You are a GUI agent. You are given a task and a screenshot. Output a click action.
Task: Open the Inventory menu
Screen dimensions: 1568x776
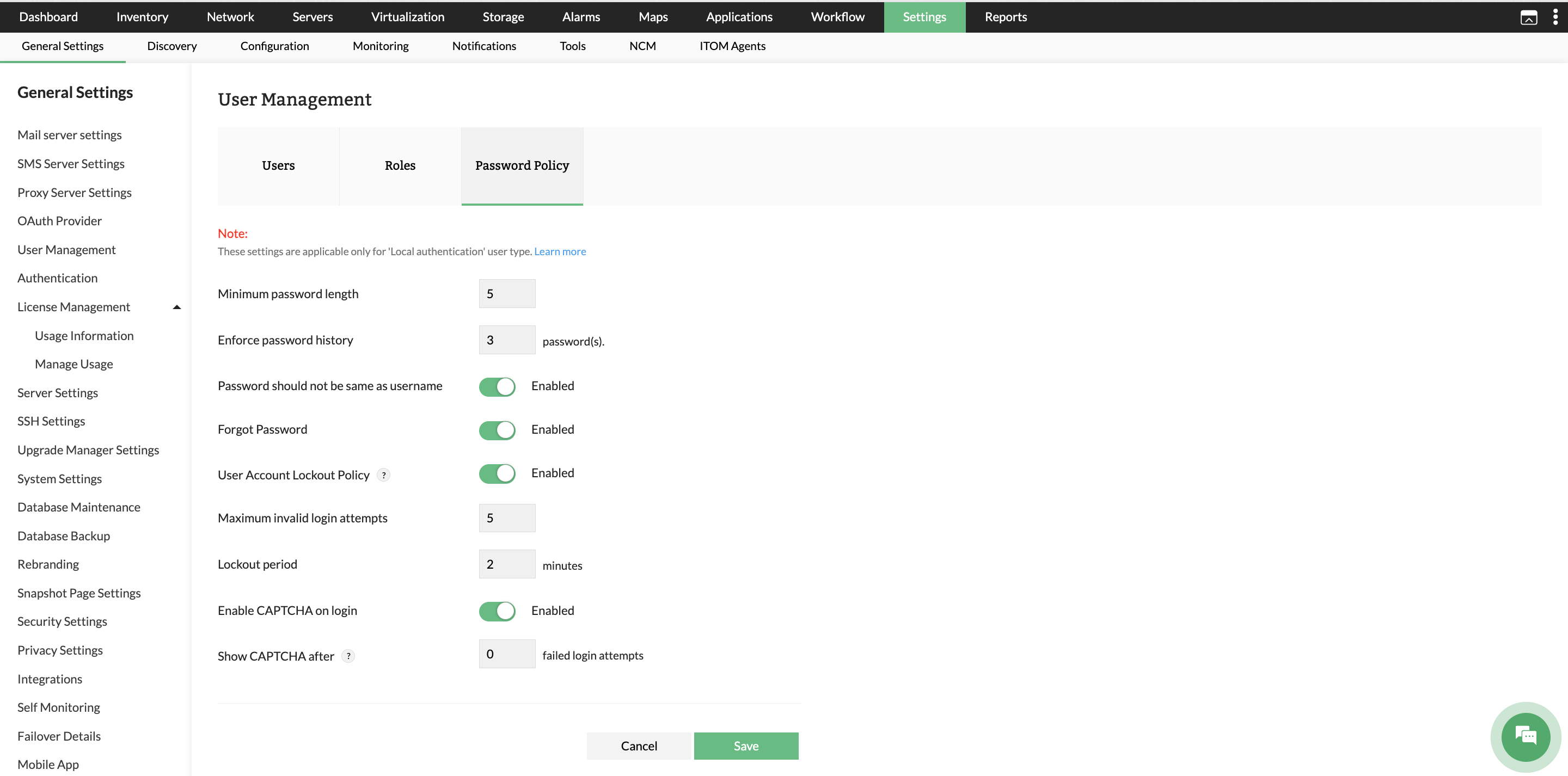pyautogui.click(x=142, y=17)
